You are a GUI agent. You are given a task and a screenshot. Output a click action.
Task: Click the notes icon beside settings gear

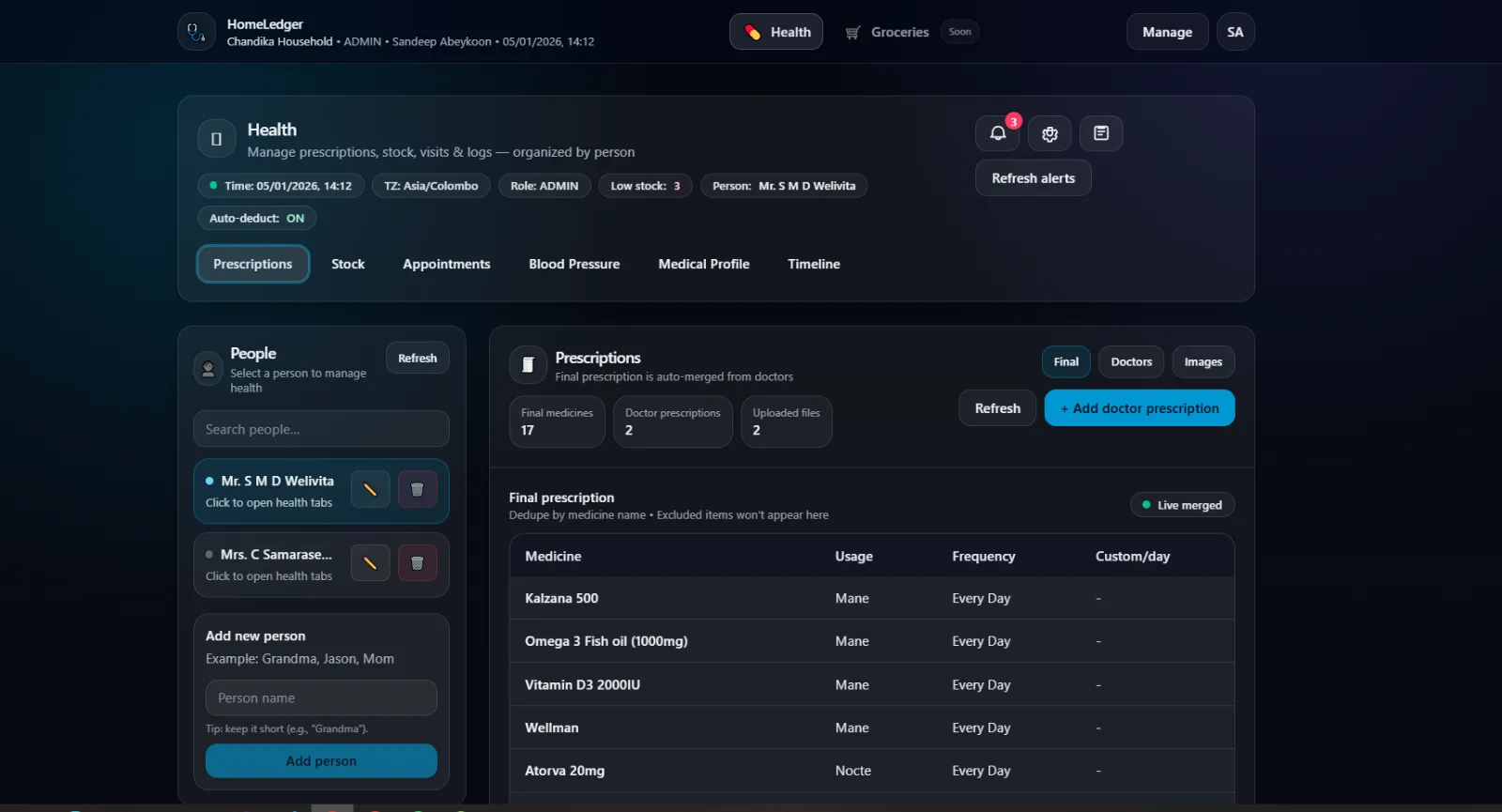point(1101,133)
